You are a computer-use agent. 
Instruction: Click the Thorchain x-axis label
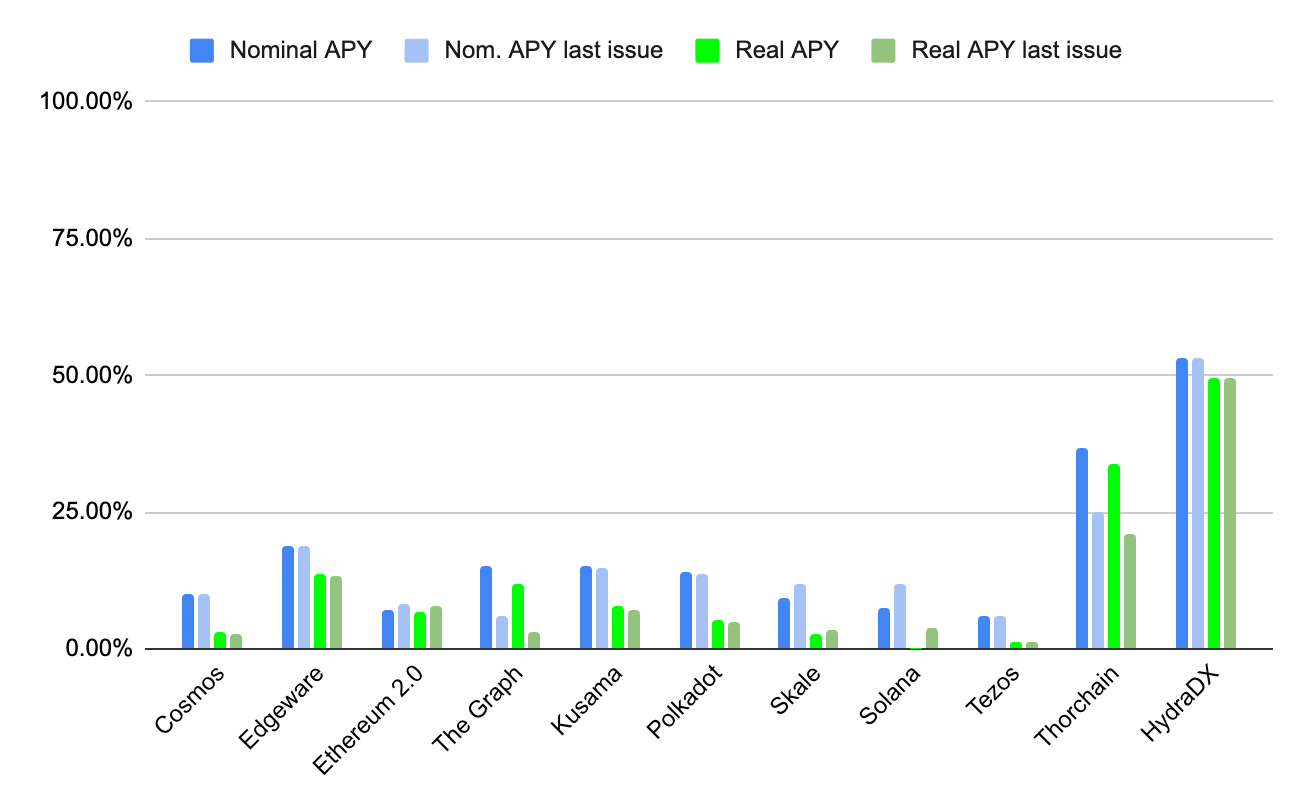(x=1077, y=706)
